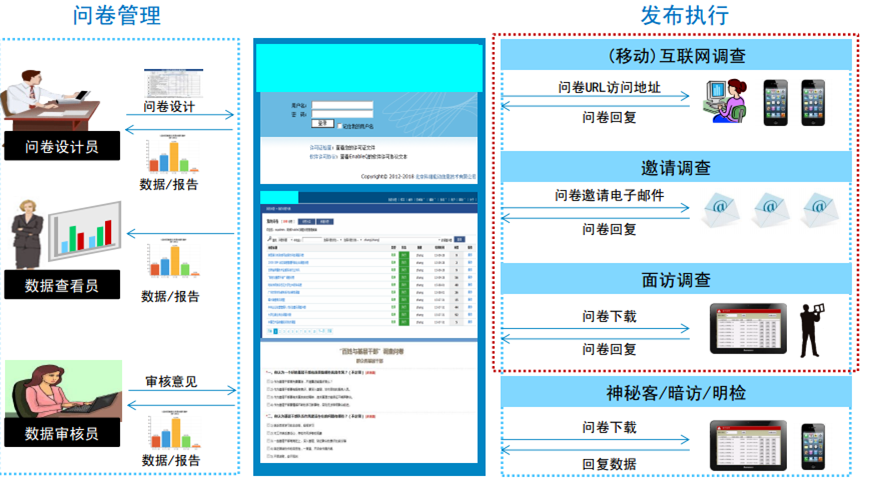Image resolution: width=872 pixels, height=481 pixels.
Task: Click '数据/报告' under the reviewer chart
Action: (171, 460)
